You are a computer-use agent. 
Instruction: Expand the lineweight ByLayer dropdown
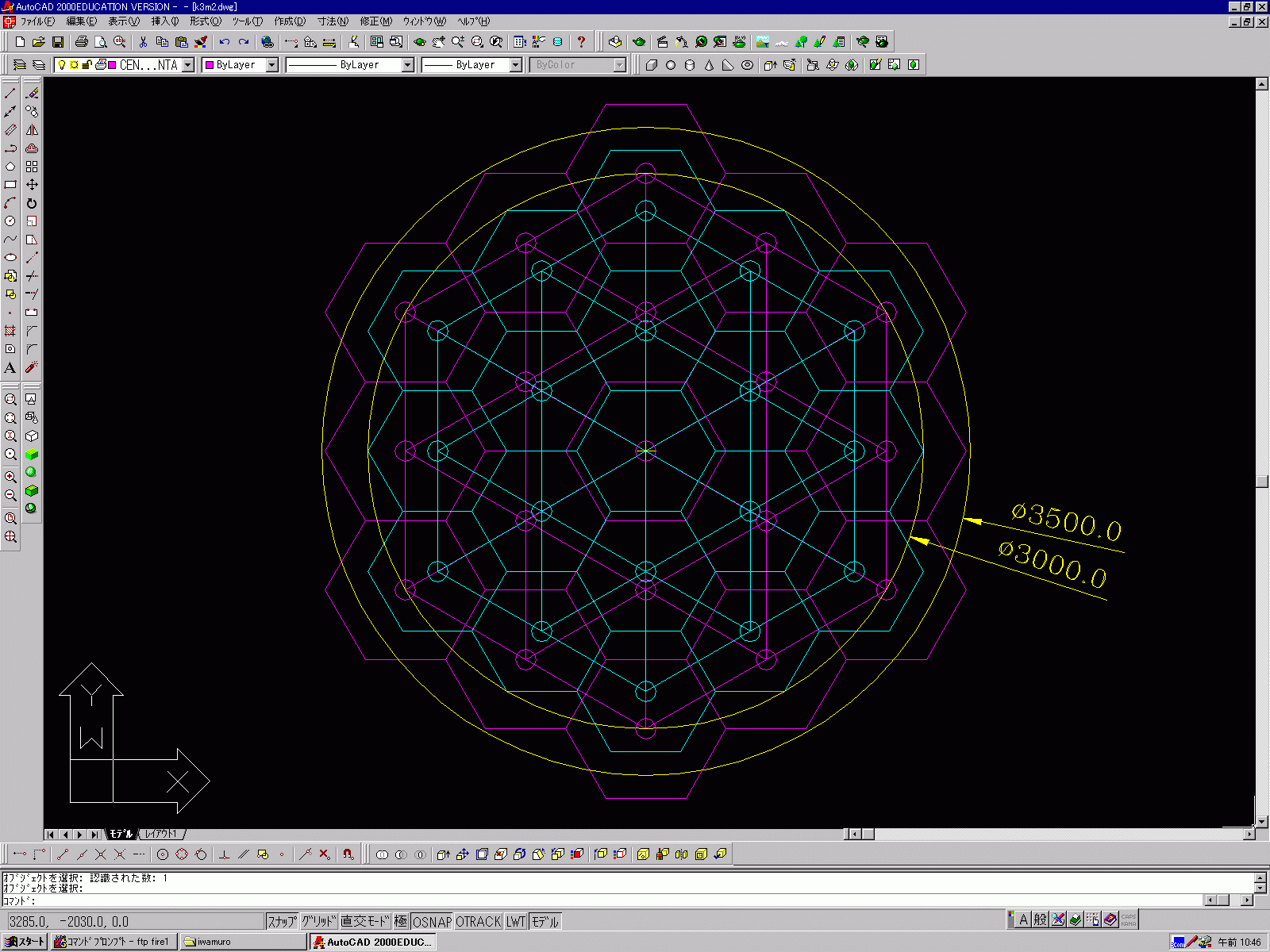515,65
